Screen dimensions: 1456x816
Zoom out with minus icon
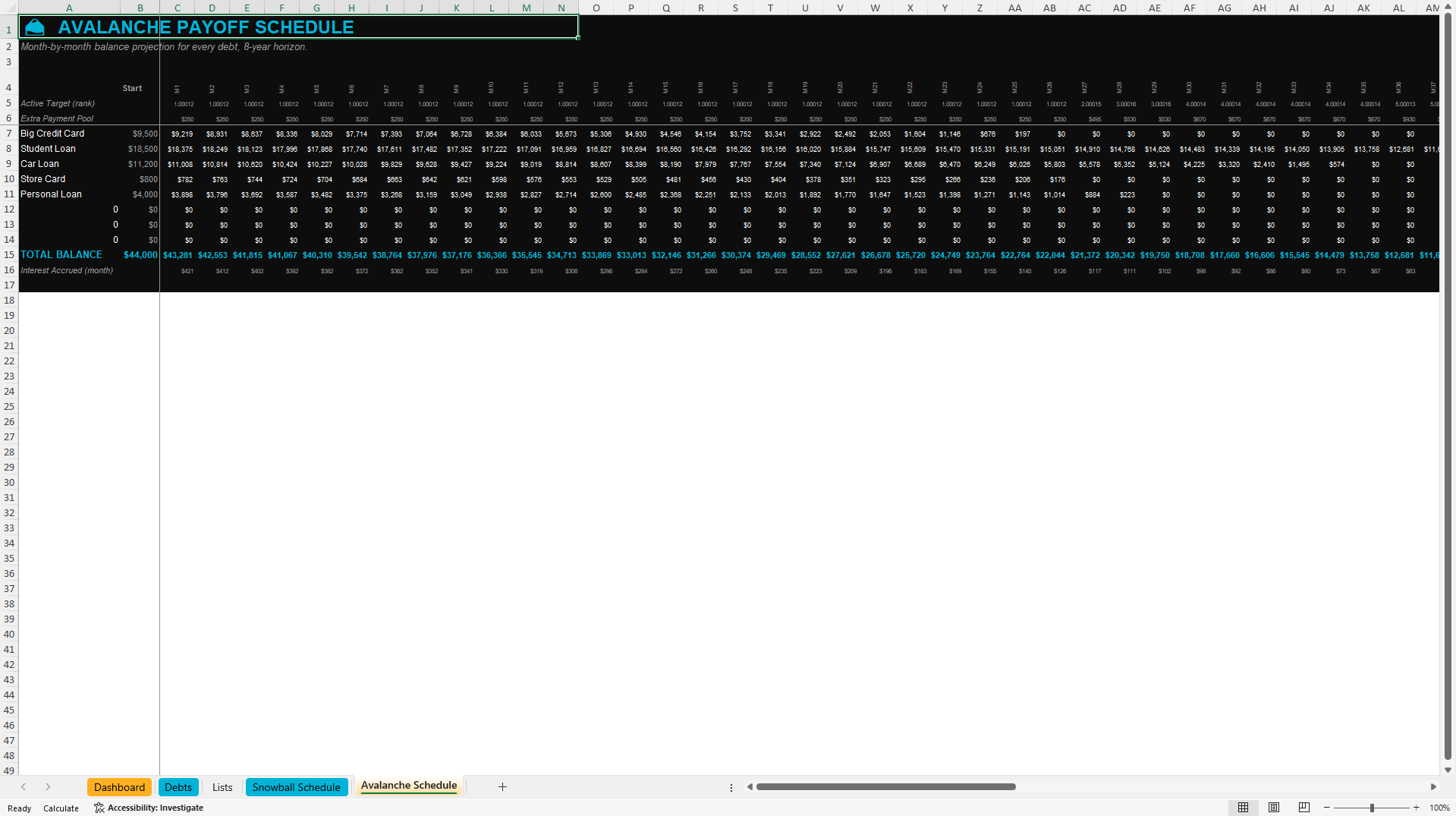click(1327, 808)
